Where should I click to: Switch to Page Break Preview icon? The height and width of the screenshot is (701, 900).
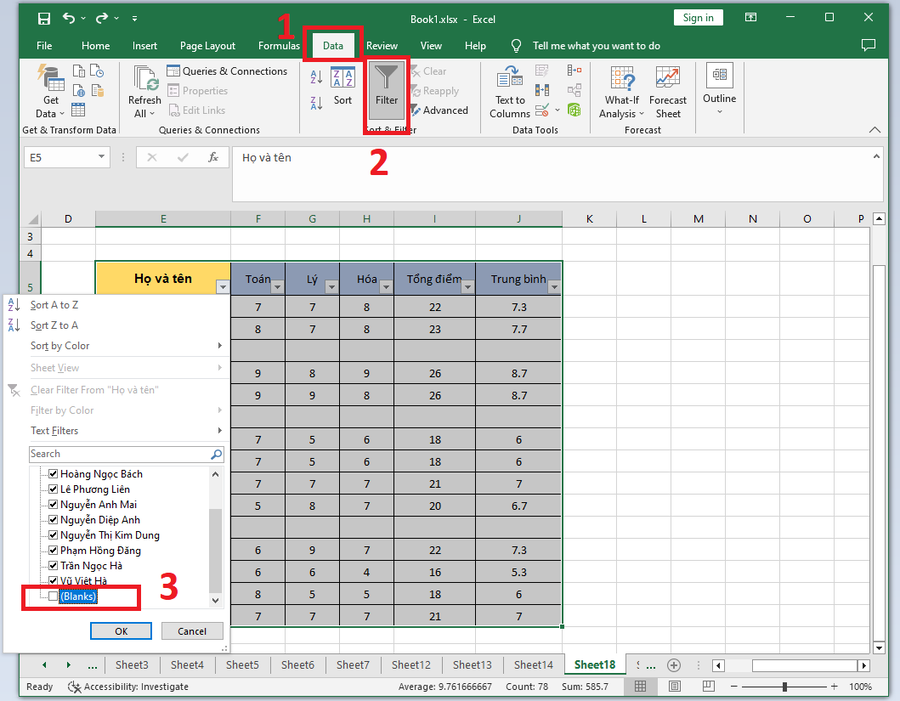click(x=709, y=686)
